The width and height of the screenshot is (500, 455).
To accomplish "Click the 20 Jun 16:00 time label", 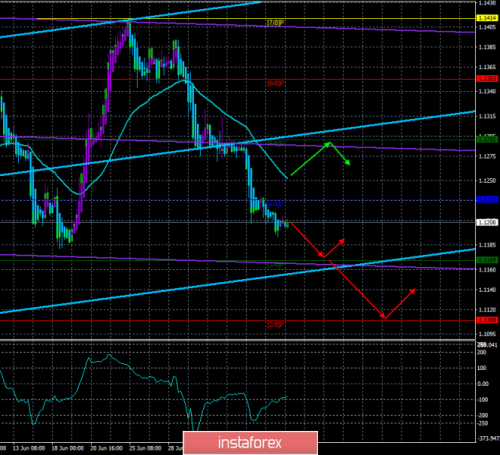I will pos(106,448).
